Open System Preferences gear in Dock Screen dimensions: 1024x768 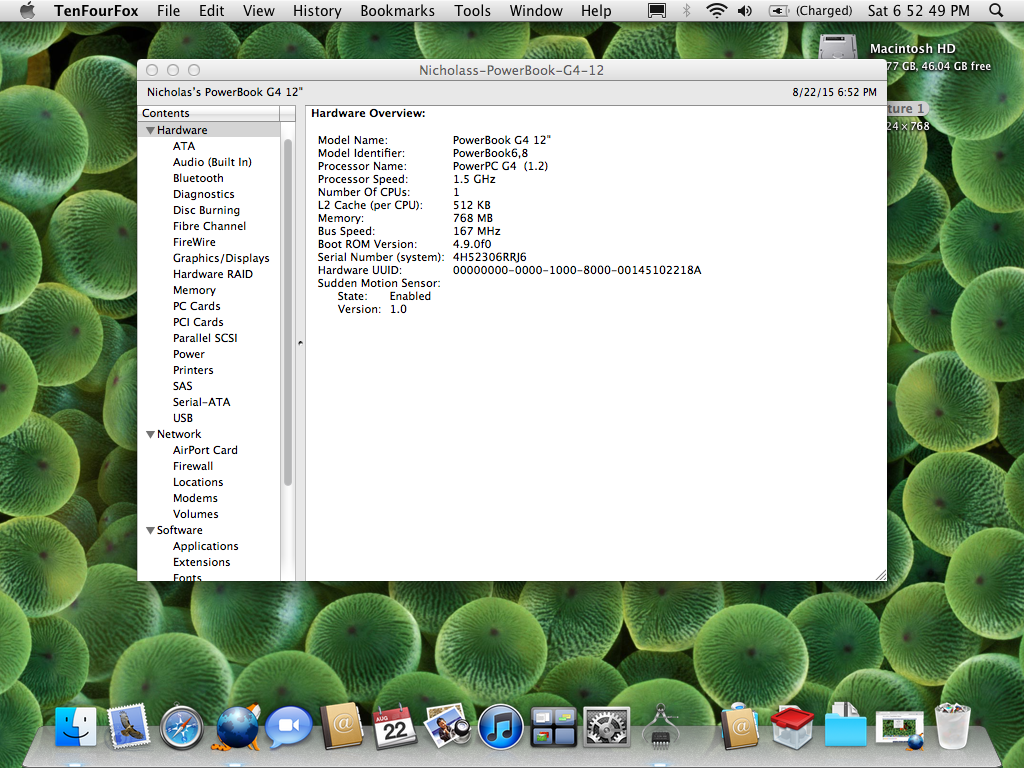[606, 727]
